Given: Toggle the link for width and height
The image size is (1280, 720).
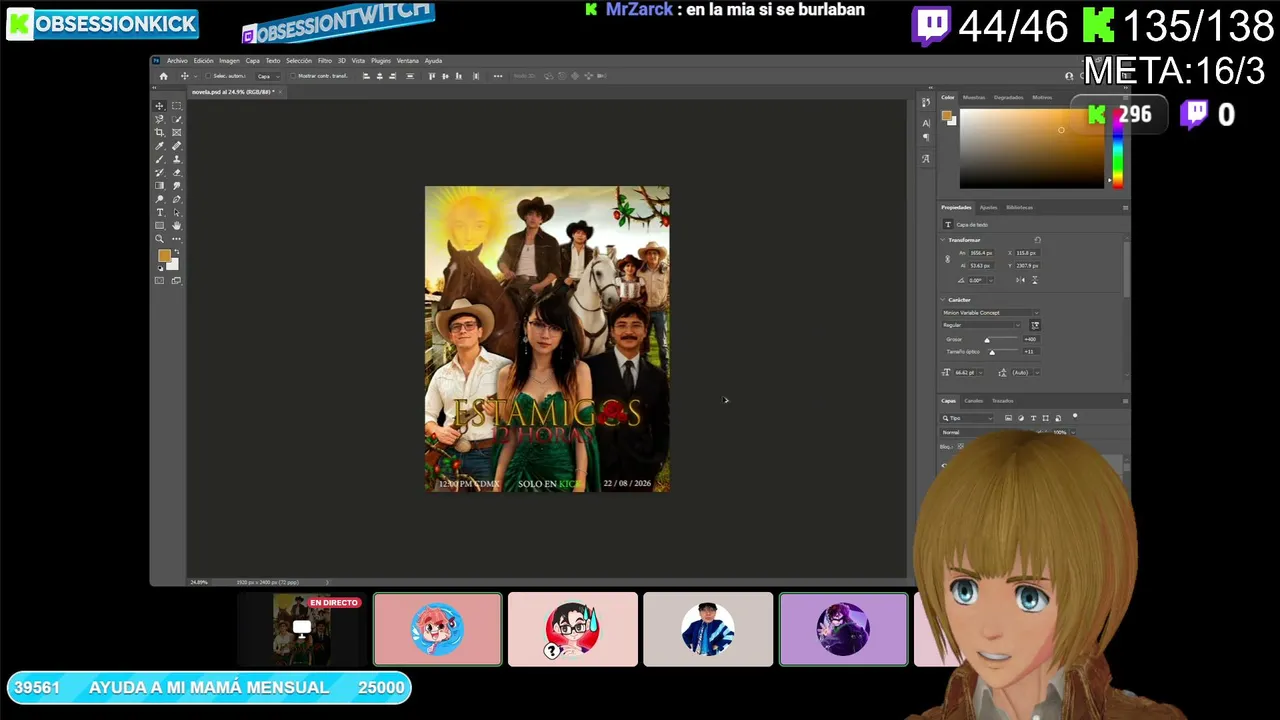Looking at the screenshot, I should (948, 259).
